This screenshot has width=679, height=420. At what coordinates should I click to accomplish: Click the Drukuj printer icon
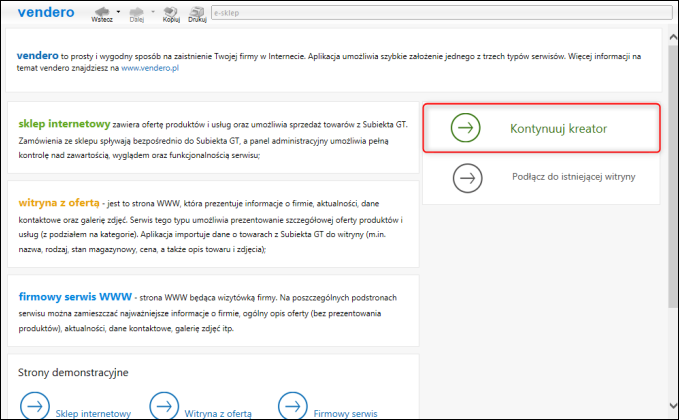(x=197, y=12)
